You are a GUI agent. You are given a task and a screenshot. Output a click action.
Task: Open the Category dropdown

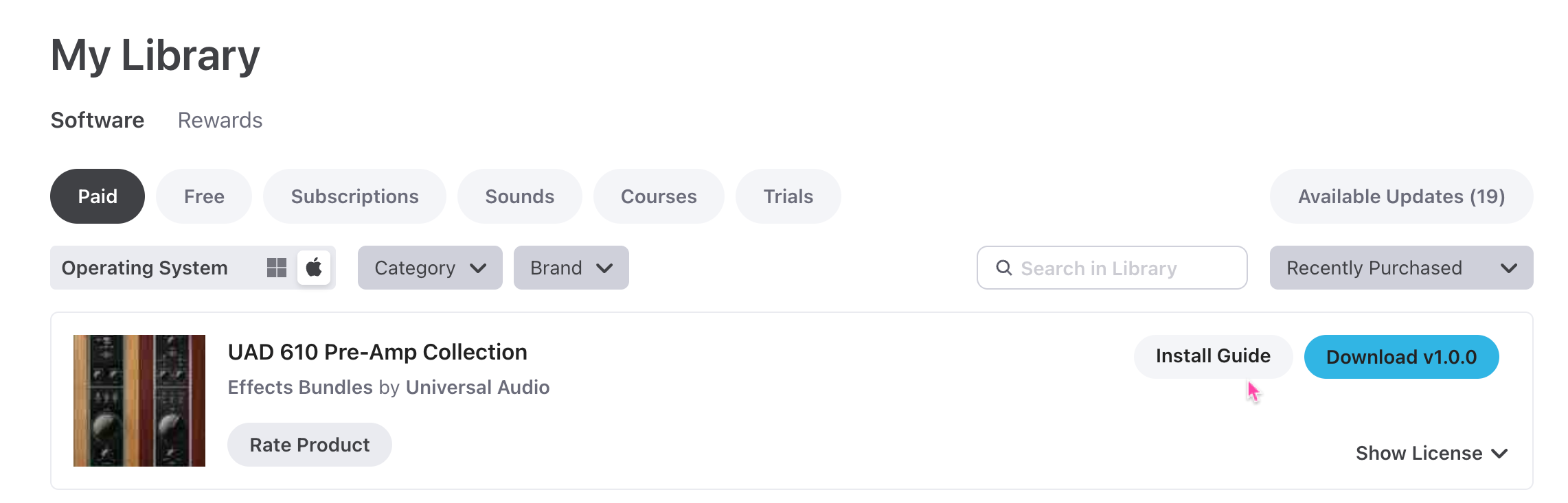tap(430, 268)
